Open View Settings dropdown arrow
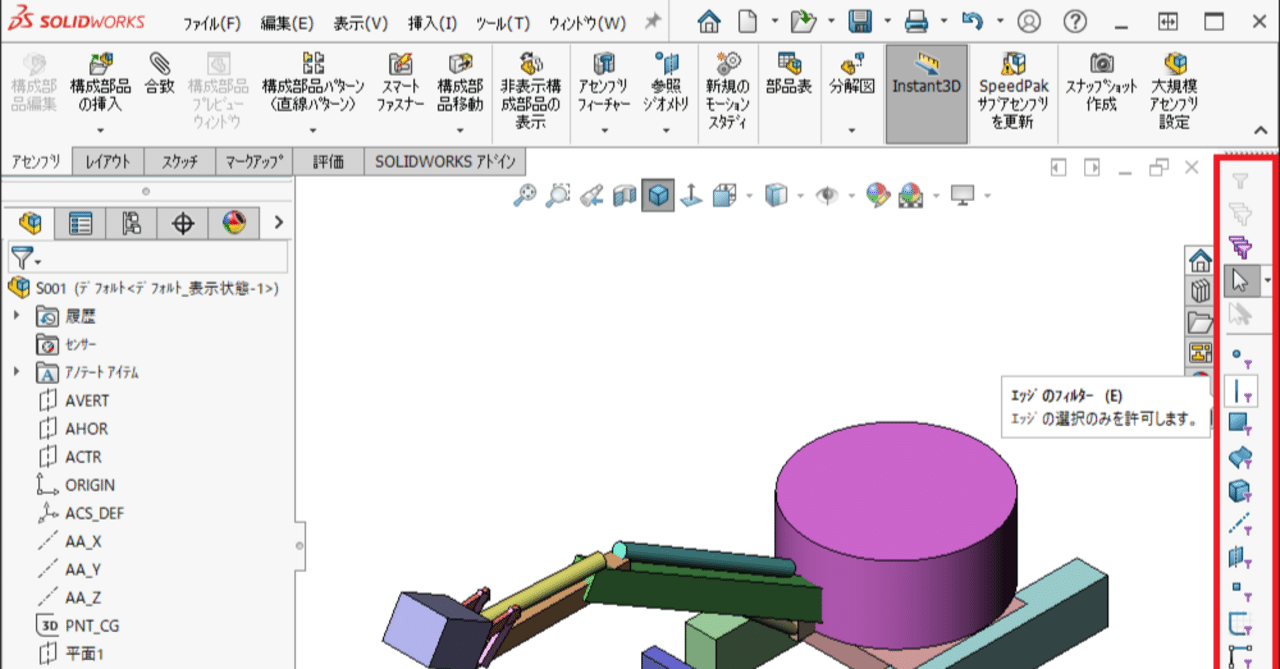This screenshot has width=1280, height=669. [x=987, y=196]
